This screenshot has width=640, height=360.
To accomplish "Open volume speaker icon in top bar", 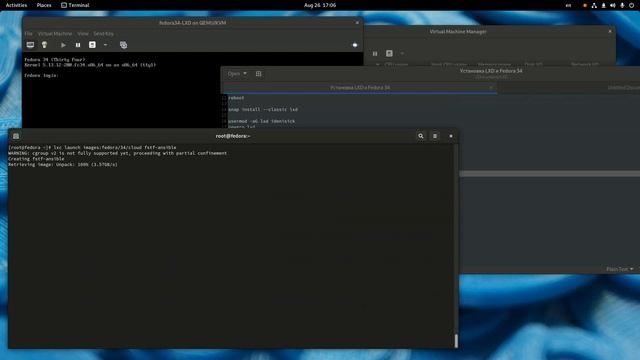I will [613, 5].
